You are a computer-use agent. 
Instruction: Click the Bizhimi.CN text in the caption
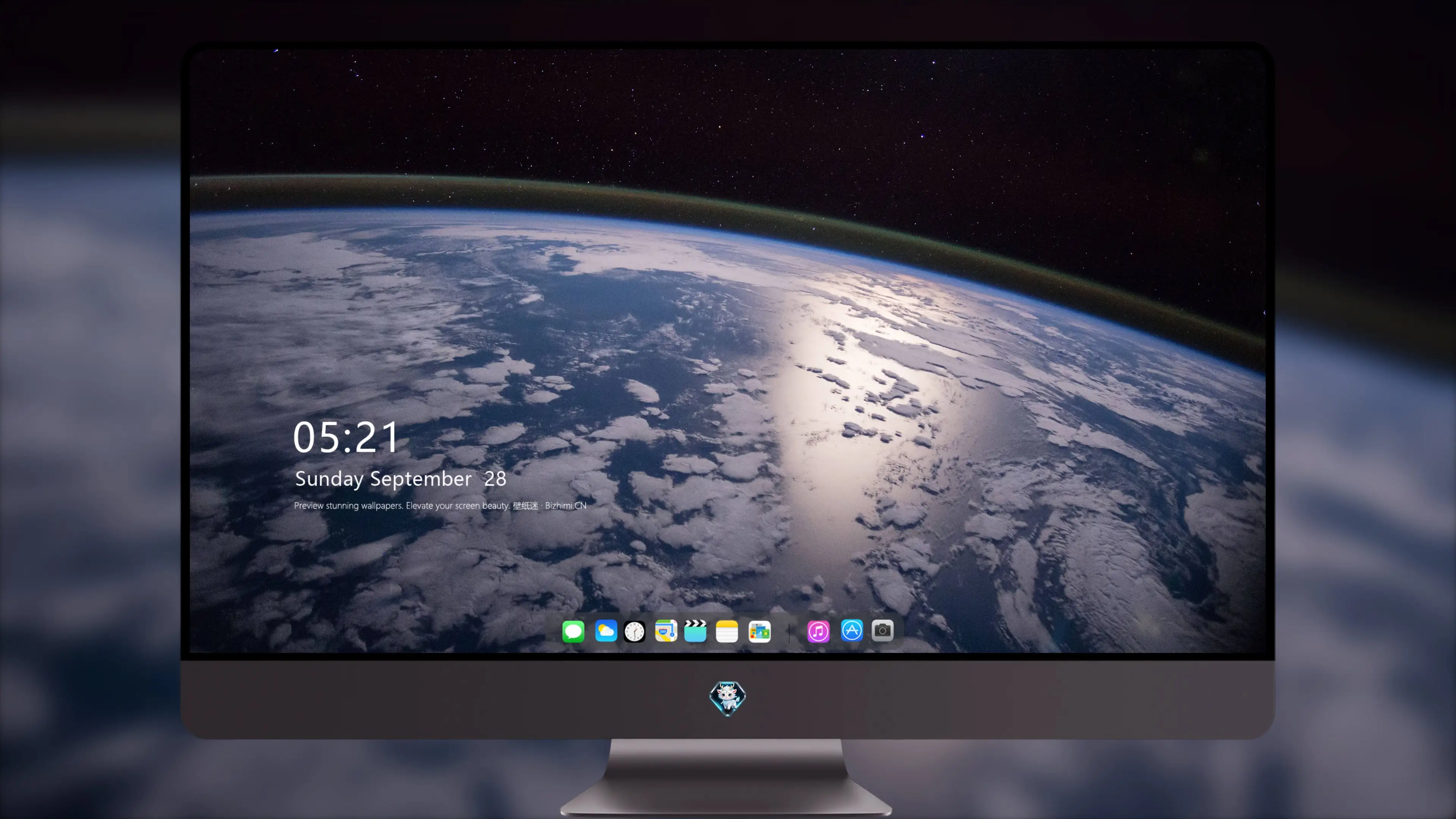point(566,505)
